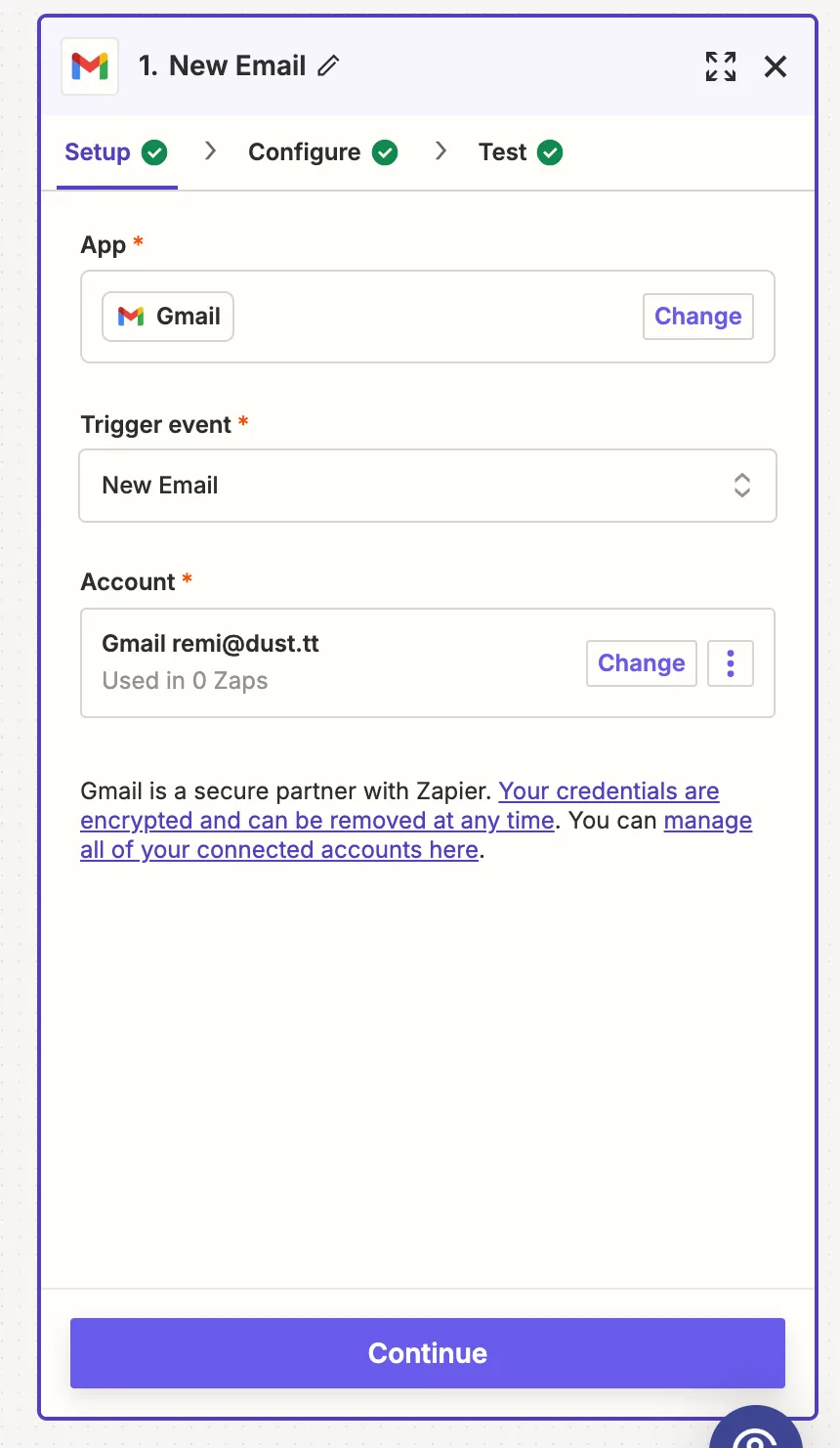Screen dimensions: 840x1448
Task: Click the Continue button
Action: click(428, 1353)
